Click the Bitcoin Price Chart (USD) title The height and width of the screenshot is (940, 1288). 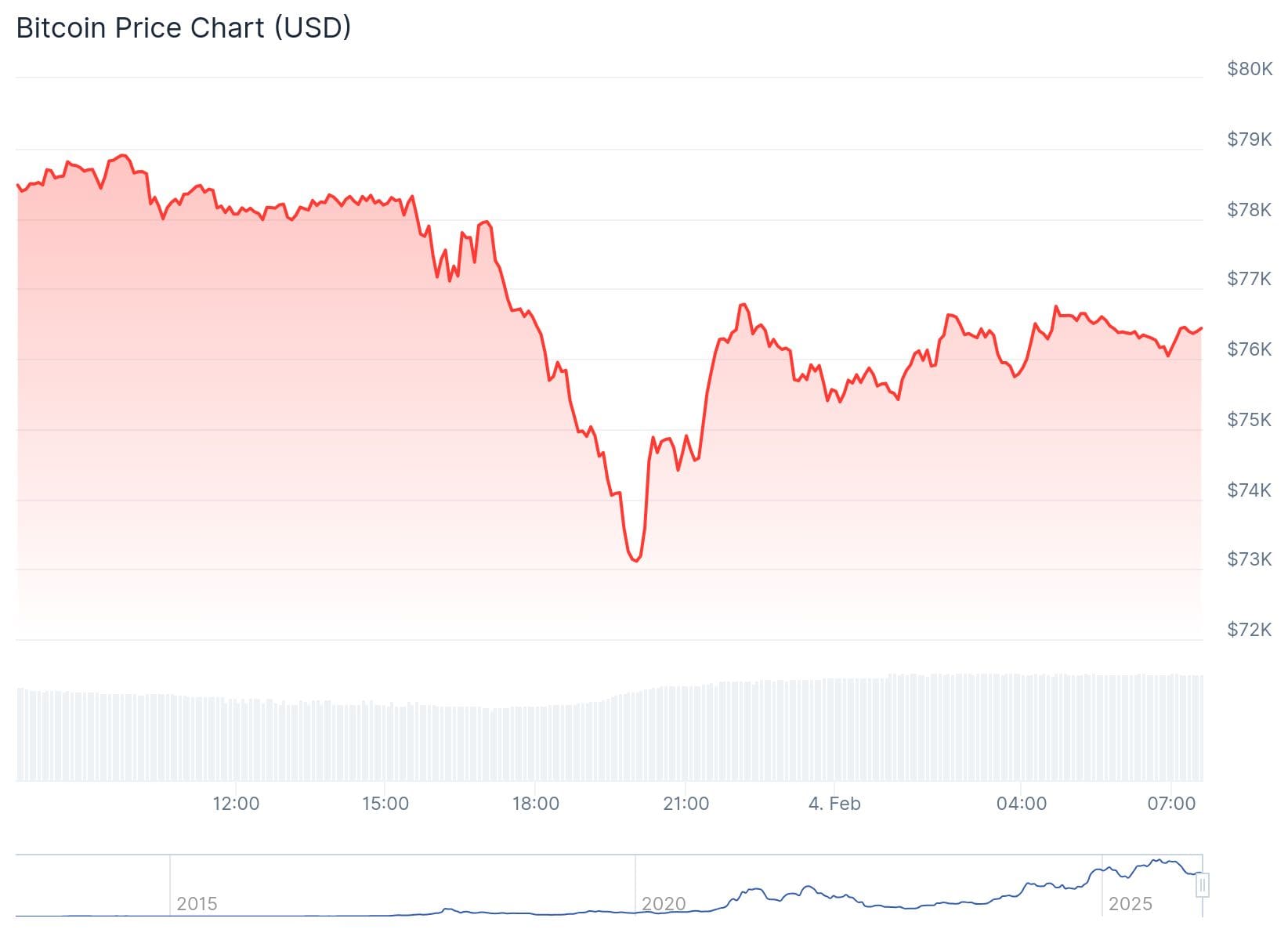point(183,28)
